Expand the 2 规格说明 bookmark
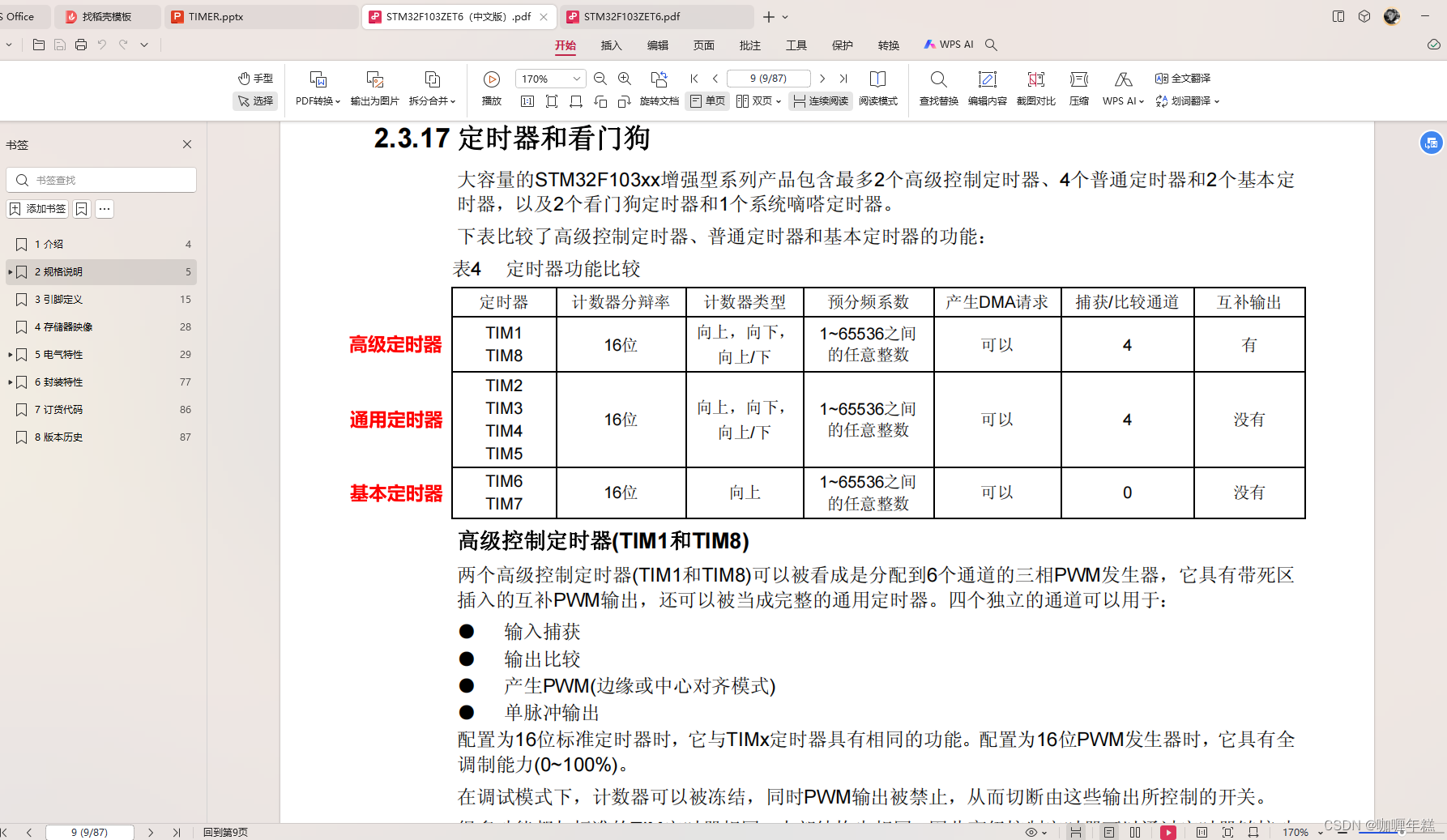The width and height of the screenshot is (1447, 840). (x=10, y=272)
